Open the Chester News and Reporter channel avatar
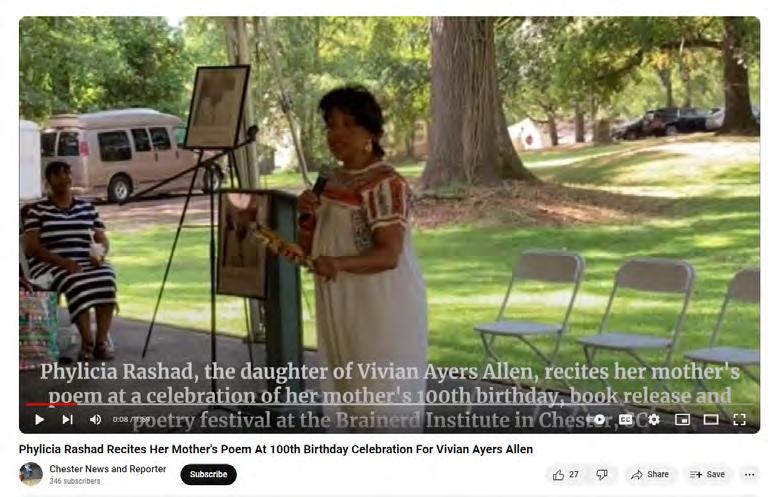Image resolution: width=771 pixels, height=497 pixels. coord(31,474)
